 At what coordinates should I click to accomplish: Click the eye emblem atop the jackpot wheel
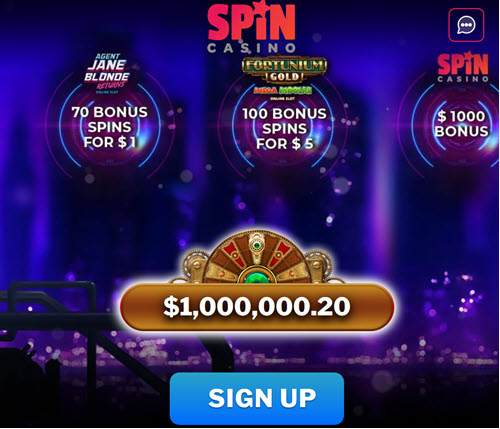coord(257,246)
